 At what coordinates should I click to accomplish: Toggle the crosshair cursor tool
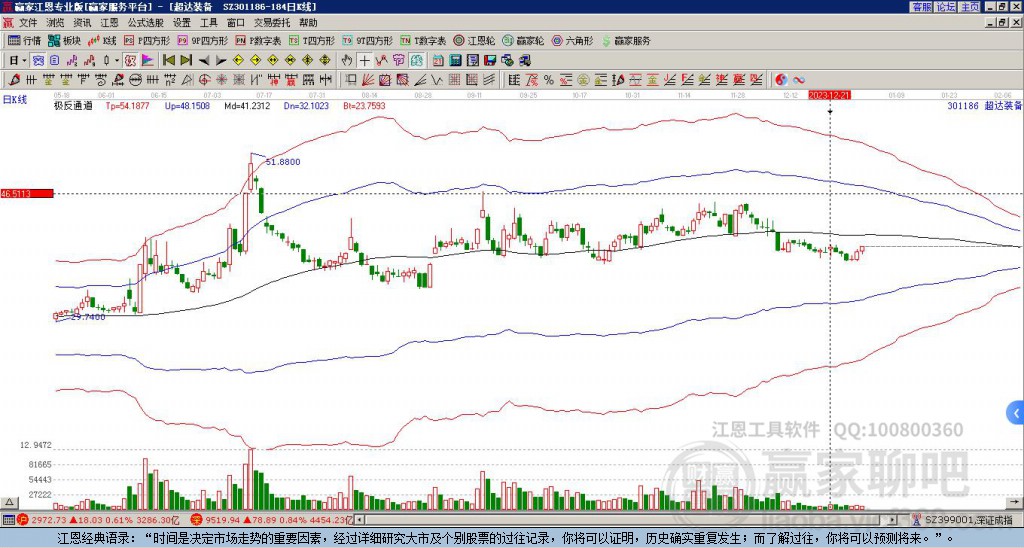tap(364, 60)
